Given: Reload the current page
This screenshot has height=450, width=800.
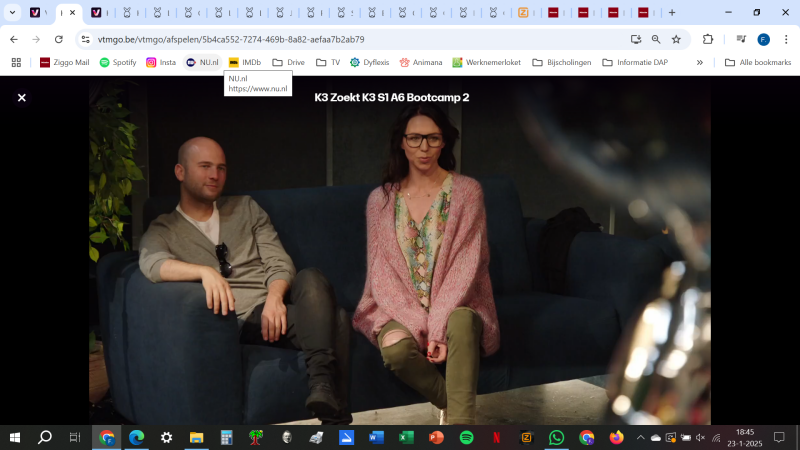Looking at the screenshot, I should (x=59, y=39).
